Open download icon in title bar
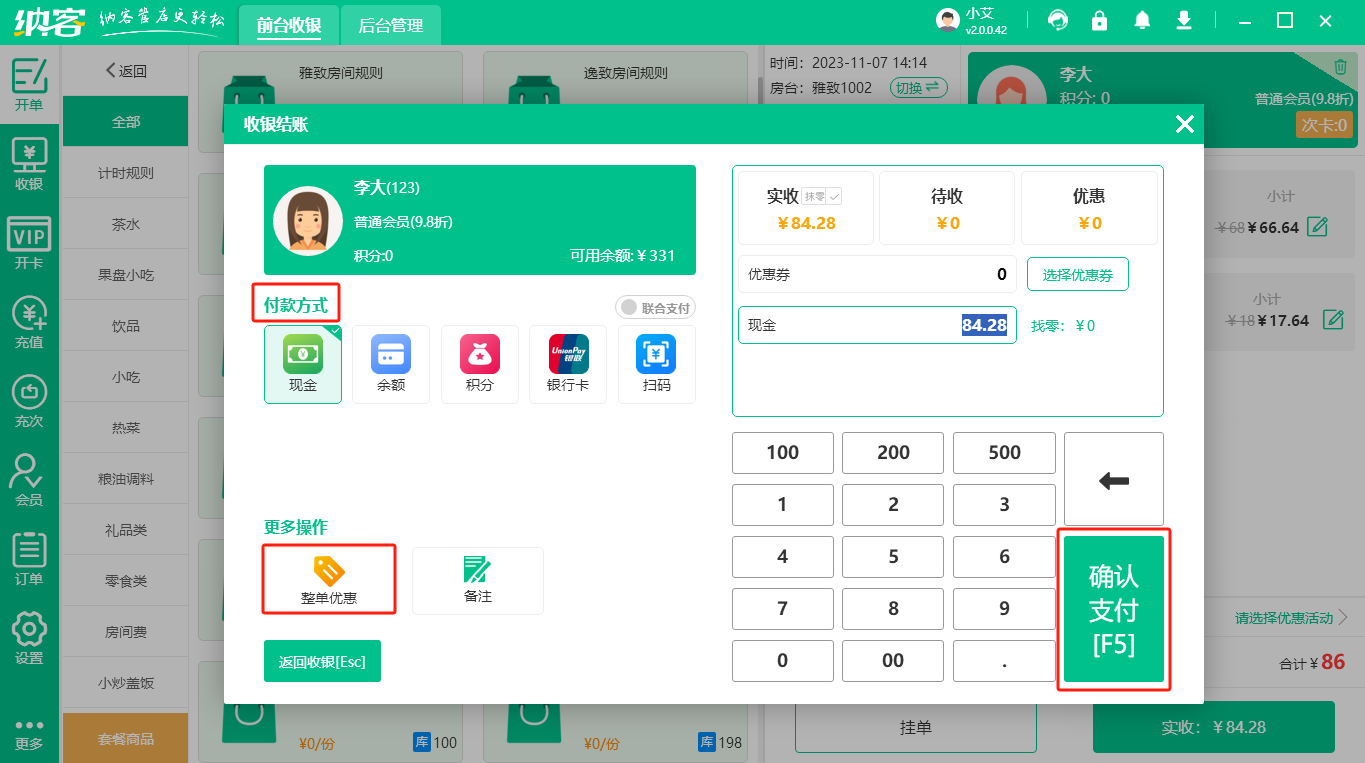Image resolution: width=1365 pixels, height=763 pixels. coord(1184,20)
